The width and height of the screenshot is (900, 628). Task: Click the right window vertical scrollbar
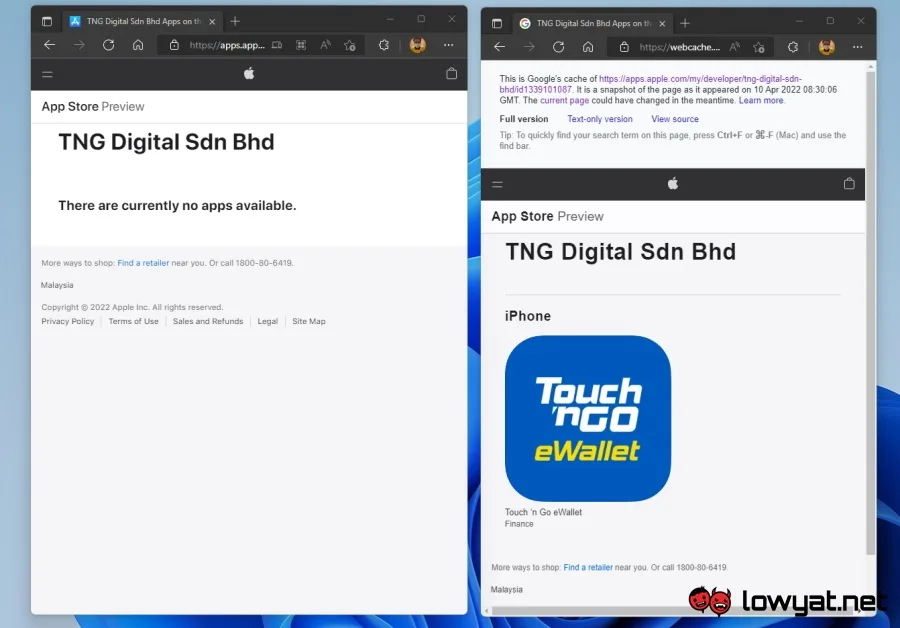(x=870, y=313)
